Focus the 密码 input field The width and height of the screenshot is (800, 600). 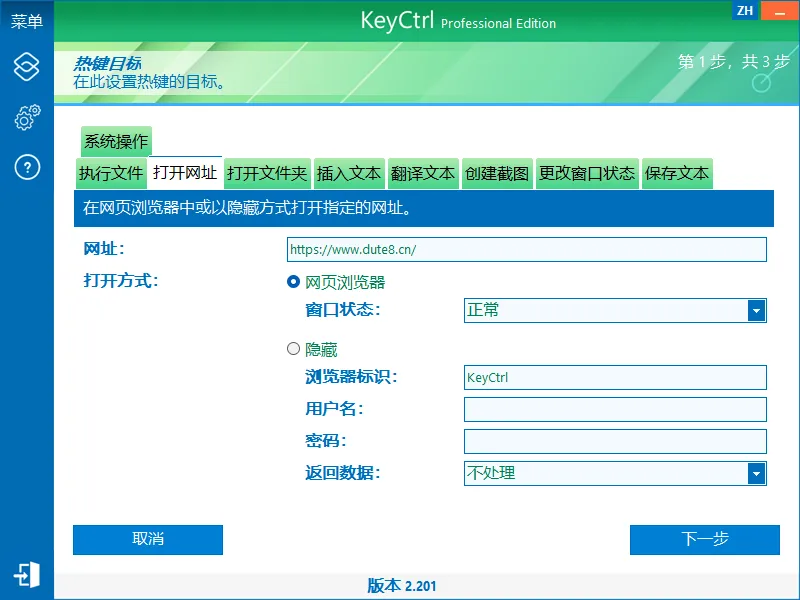pos(615,441)
